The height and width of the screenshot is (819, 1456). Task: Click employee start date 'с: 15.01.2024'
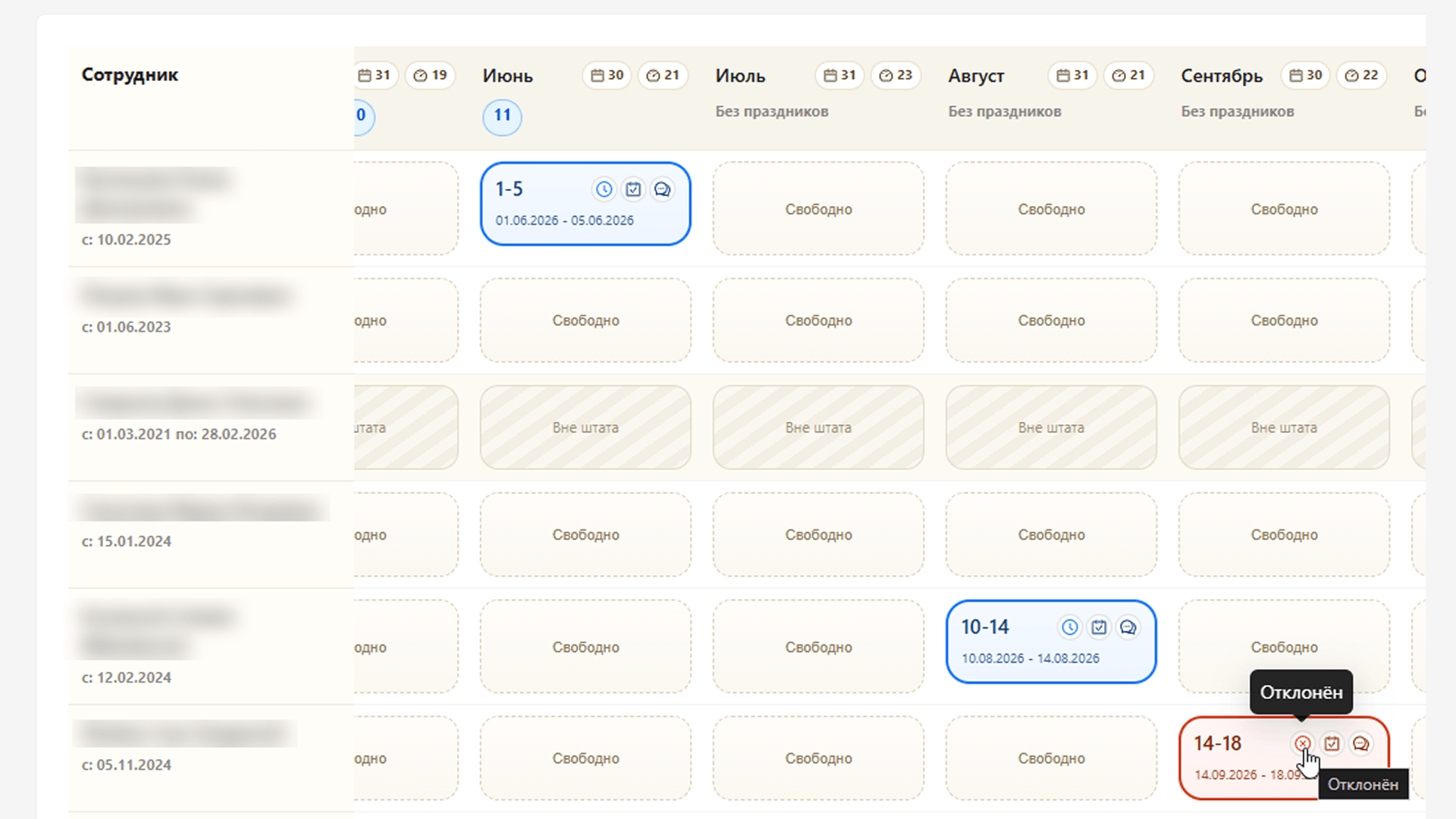(x=127, y=541)
